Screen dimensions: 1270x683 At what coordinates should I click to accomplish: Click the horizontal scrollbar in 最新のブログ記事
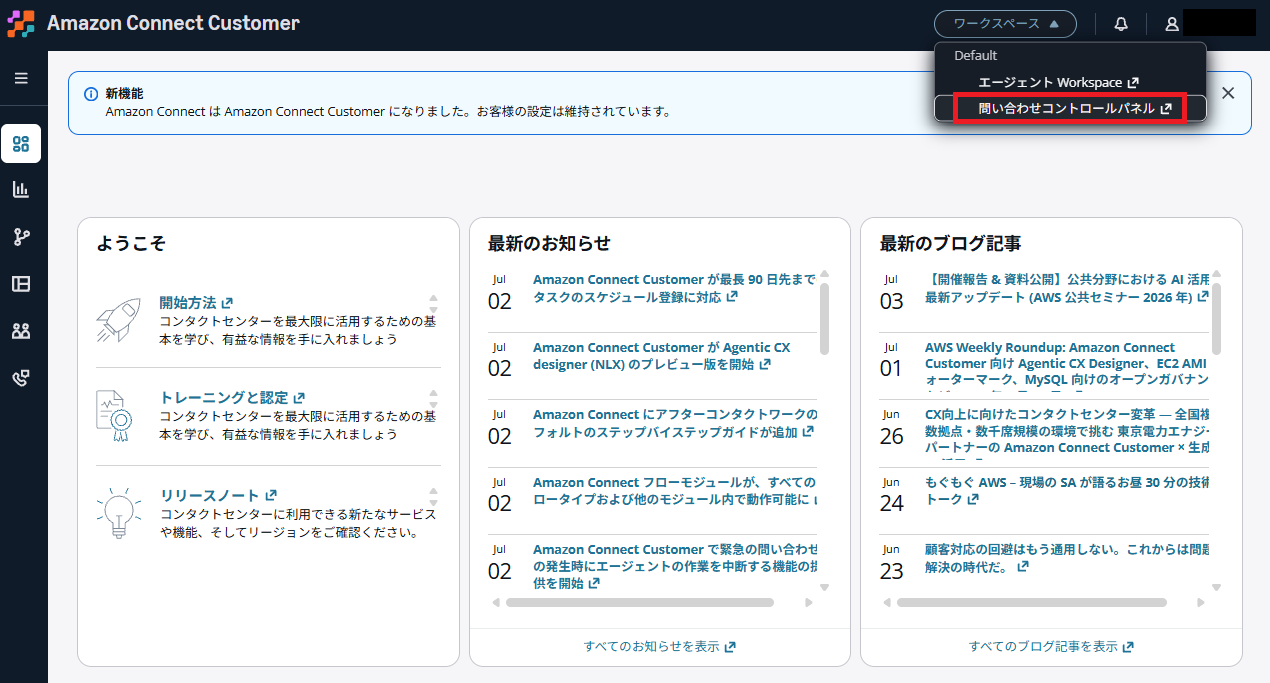pos(1032,603)
